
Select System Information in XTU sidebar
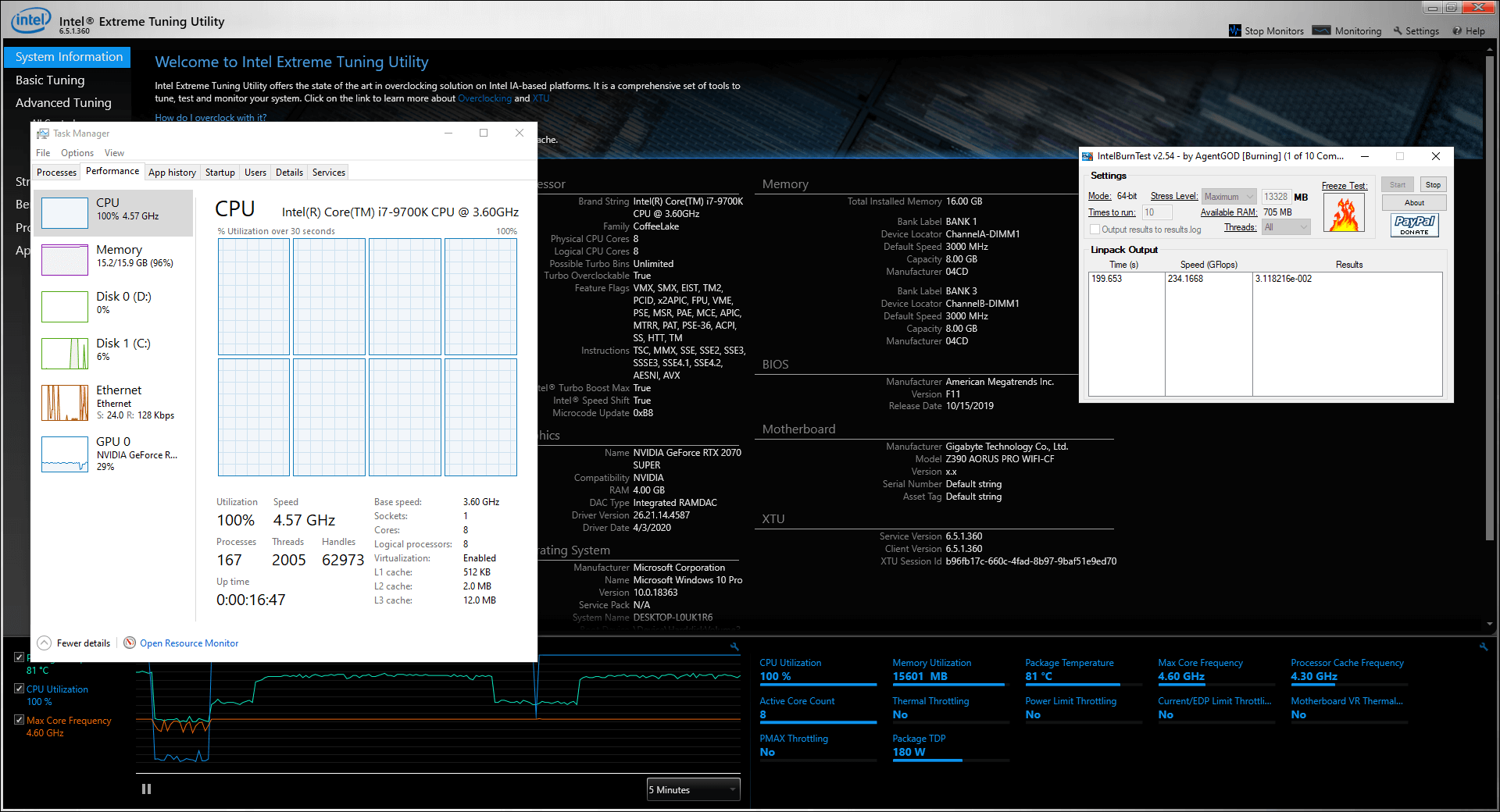(67, 57)
